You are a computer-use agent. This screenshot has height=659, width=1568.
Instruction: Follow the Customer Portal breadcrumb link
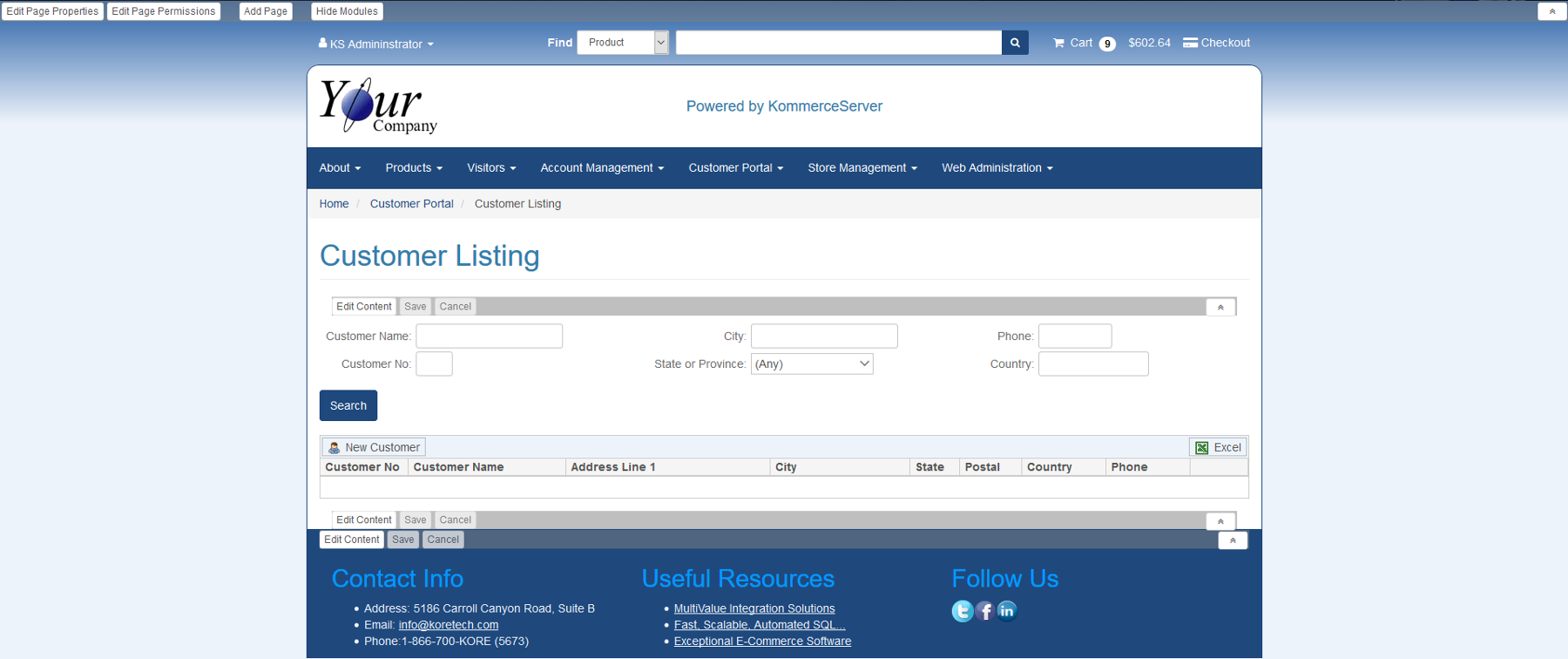coord(411,204)
